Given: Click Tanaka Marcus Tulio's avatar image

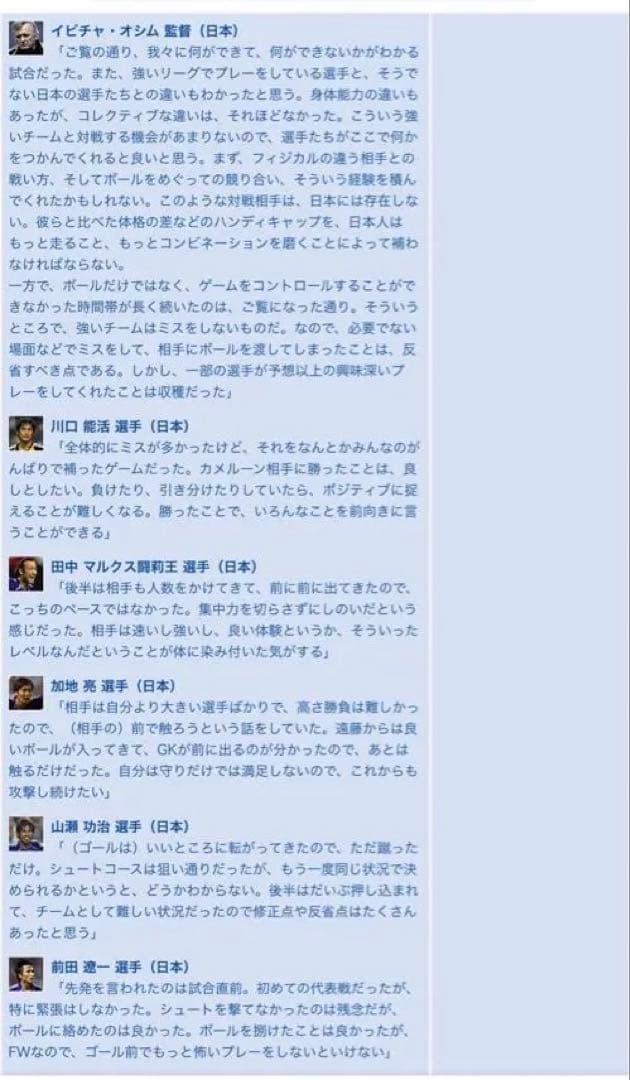Looking at the screenshot, I should pyautogui.click(x=26, y=574).
